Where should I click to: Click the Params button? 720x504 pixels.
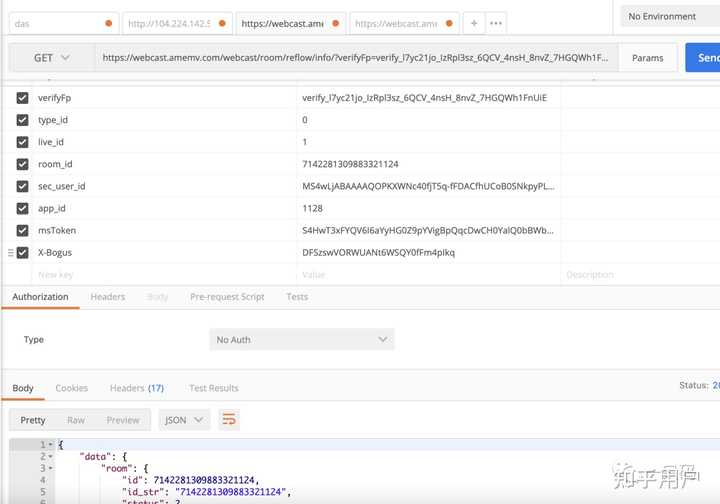pos(647,58)
